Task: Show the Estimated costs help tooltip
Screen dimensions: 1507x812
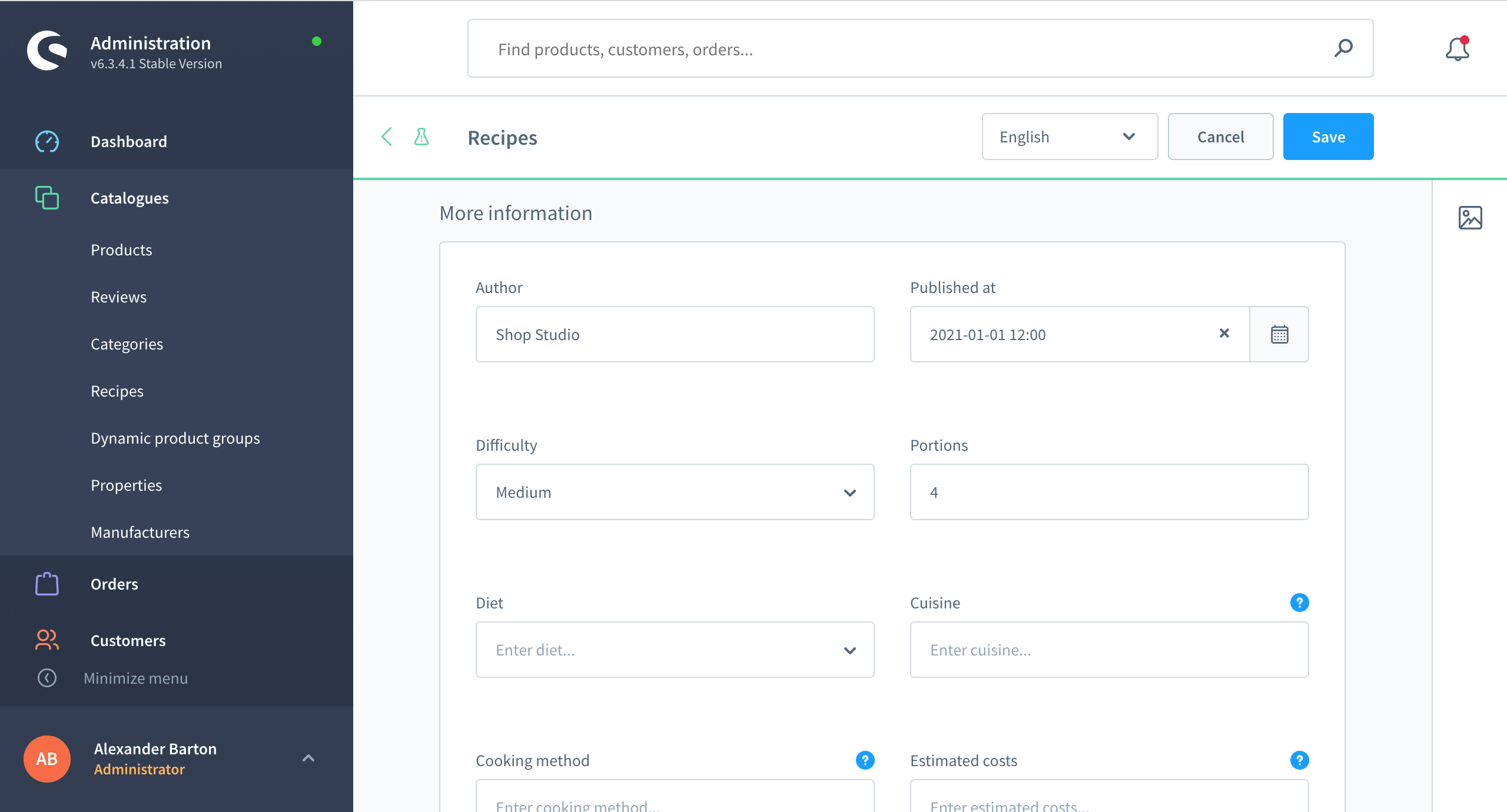Action: 1299,760
